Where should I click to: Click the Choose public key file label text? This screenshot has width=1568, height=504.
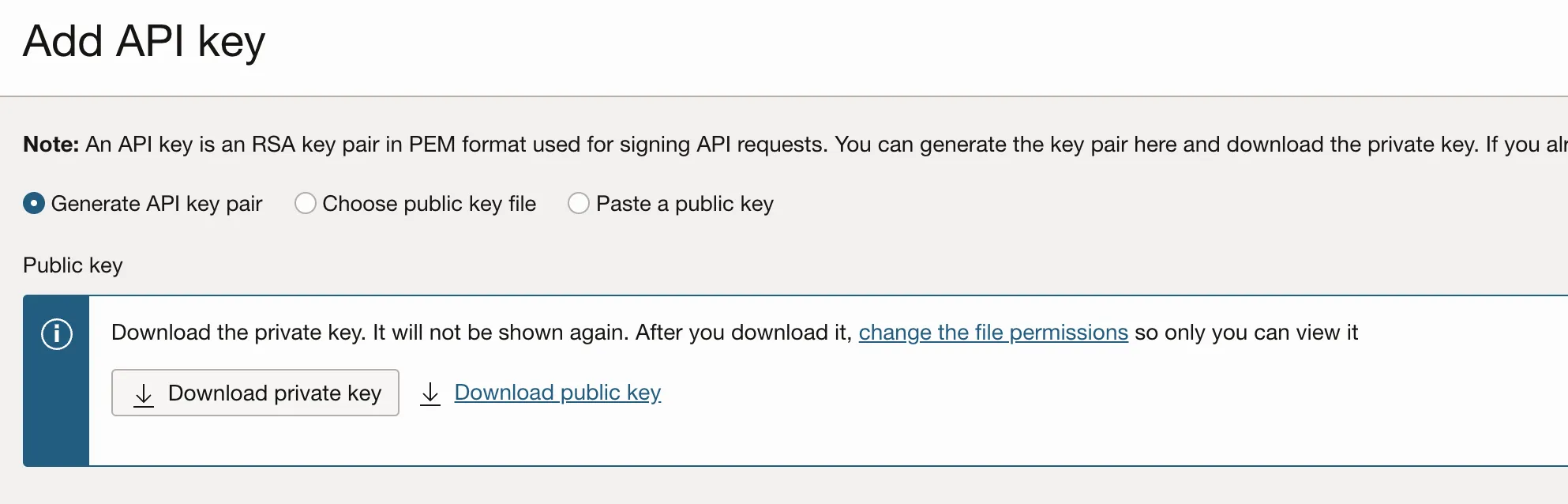[429, 204]
